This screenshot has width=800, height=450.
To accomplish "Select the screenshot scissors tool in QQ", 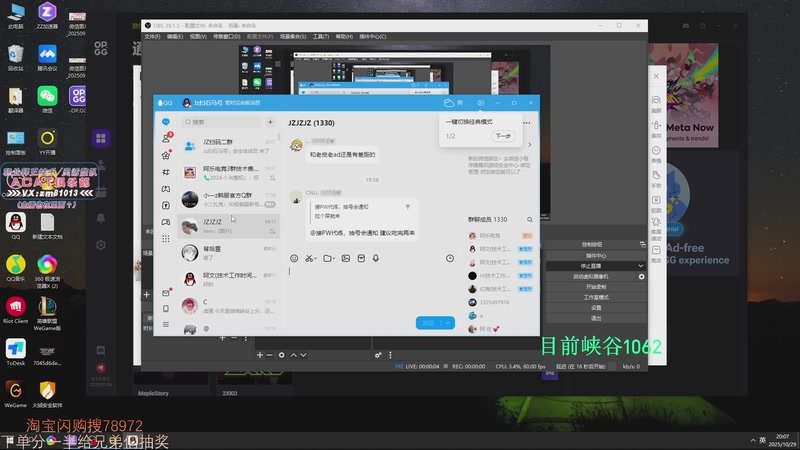I will pos(309,258).
